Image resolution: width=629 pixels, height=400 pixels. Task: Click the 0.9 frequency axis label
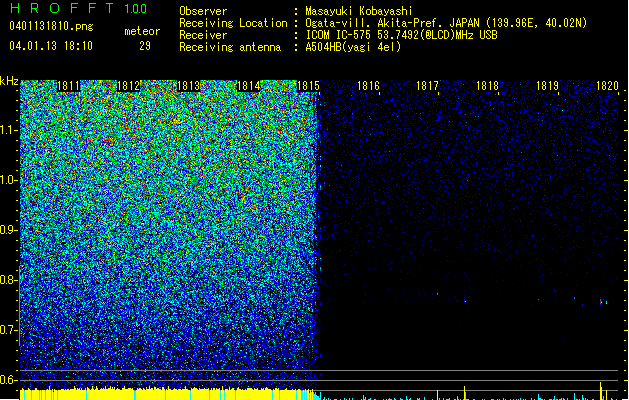pyautogui.click(x=9, y=230)
